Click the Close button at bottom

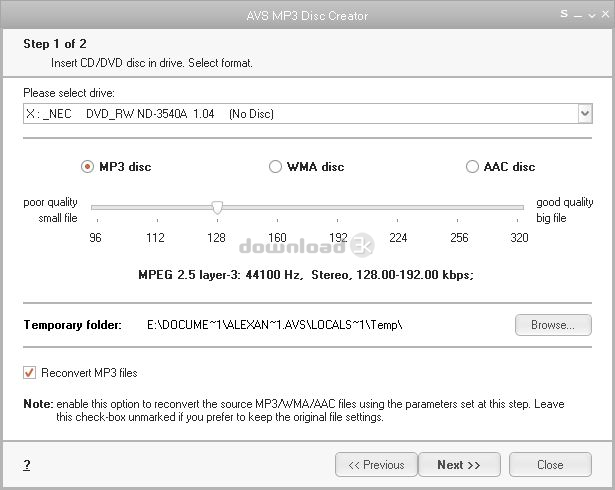click(550, 465)
